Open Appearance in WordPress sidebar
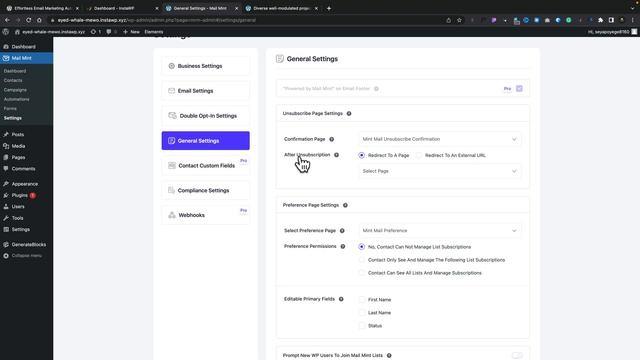This screenshot has width=640, height=360. [x=26, y=184]
